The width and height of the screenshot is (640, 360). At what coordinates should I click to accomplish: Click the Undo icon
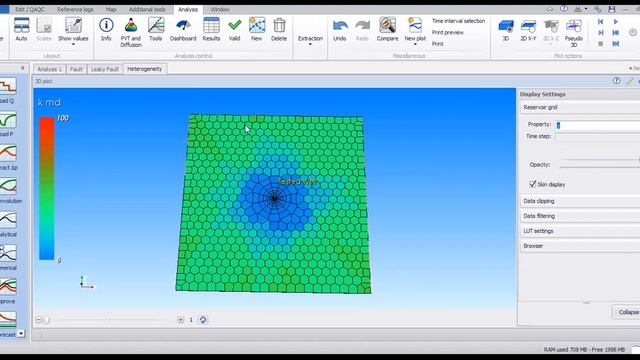340,29
